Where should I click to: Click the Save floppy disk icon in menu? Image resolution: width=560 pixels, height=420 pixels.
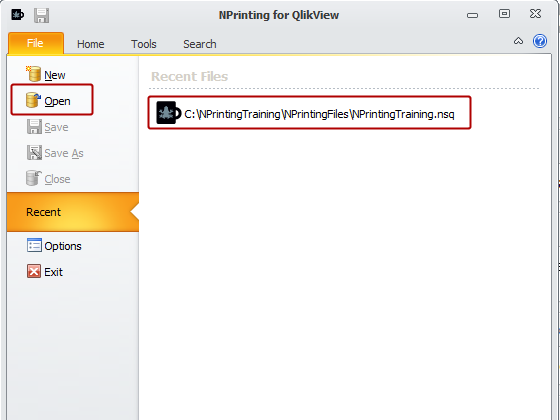[34, 127]
